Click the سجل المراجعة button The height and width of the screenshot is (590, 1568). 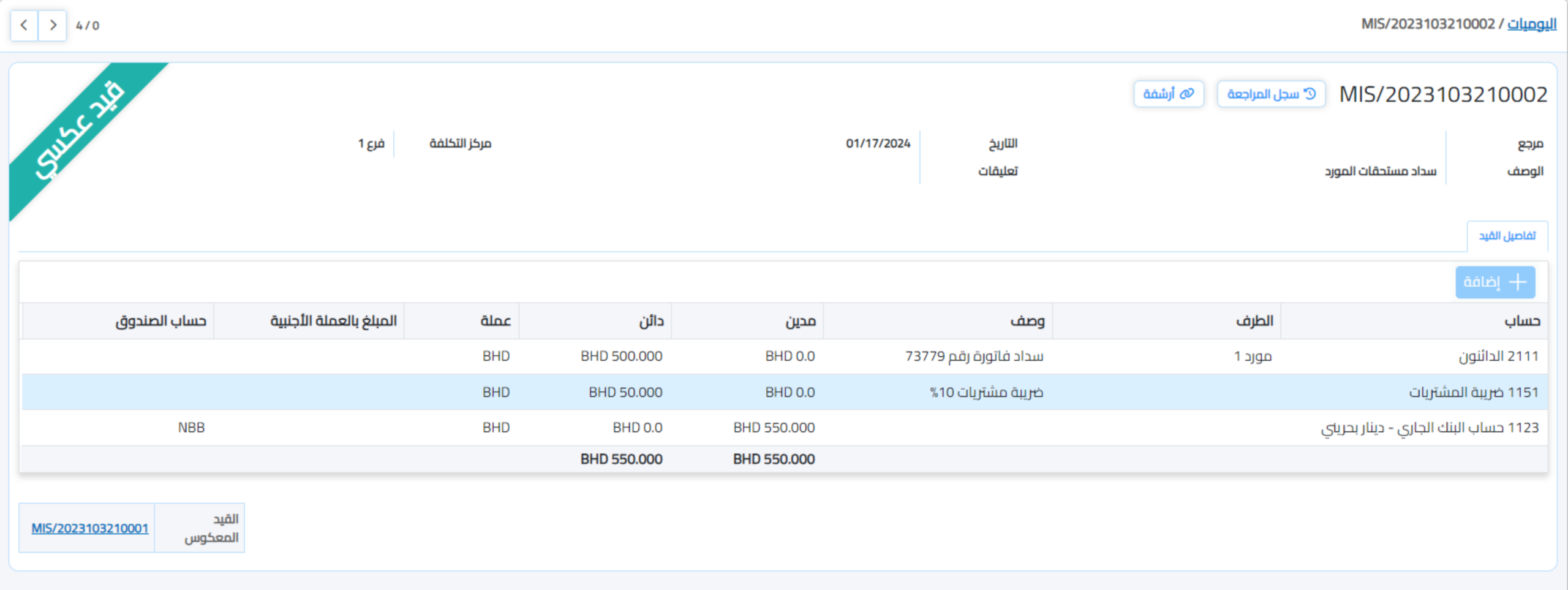tap(1271, 94)
